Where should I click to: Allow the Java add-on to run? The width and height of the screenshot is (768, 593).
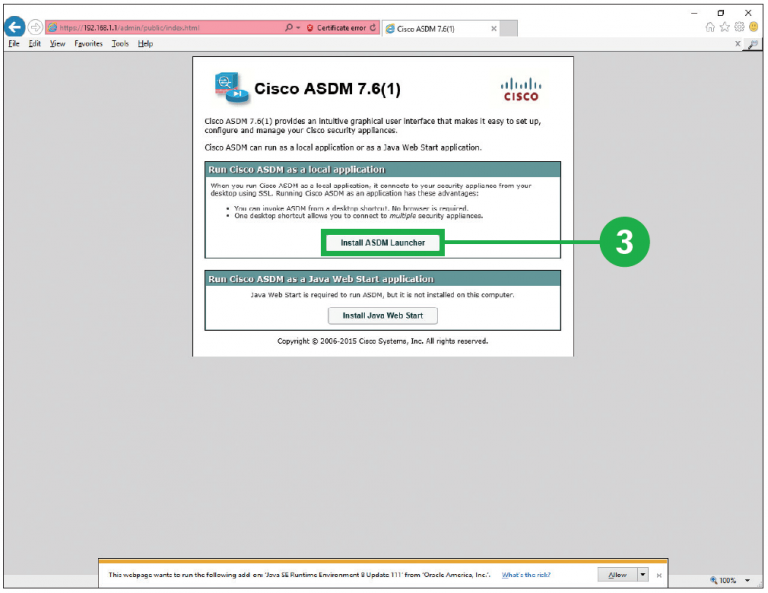[617, 575]
